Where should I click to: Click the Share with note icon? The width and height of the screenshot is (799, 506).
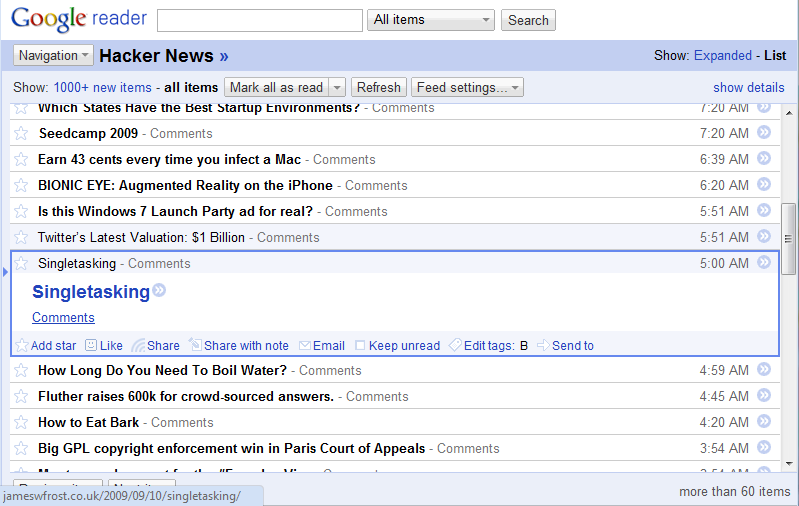[196, 346]
